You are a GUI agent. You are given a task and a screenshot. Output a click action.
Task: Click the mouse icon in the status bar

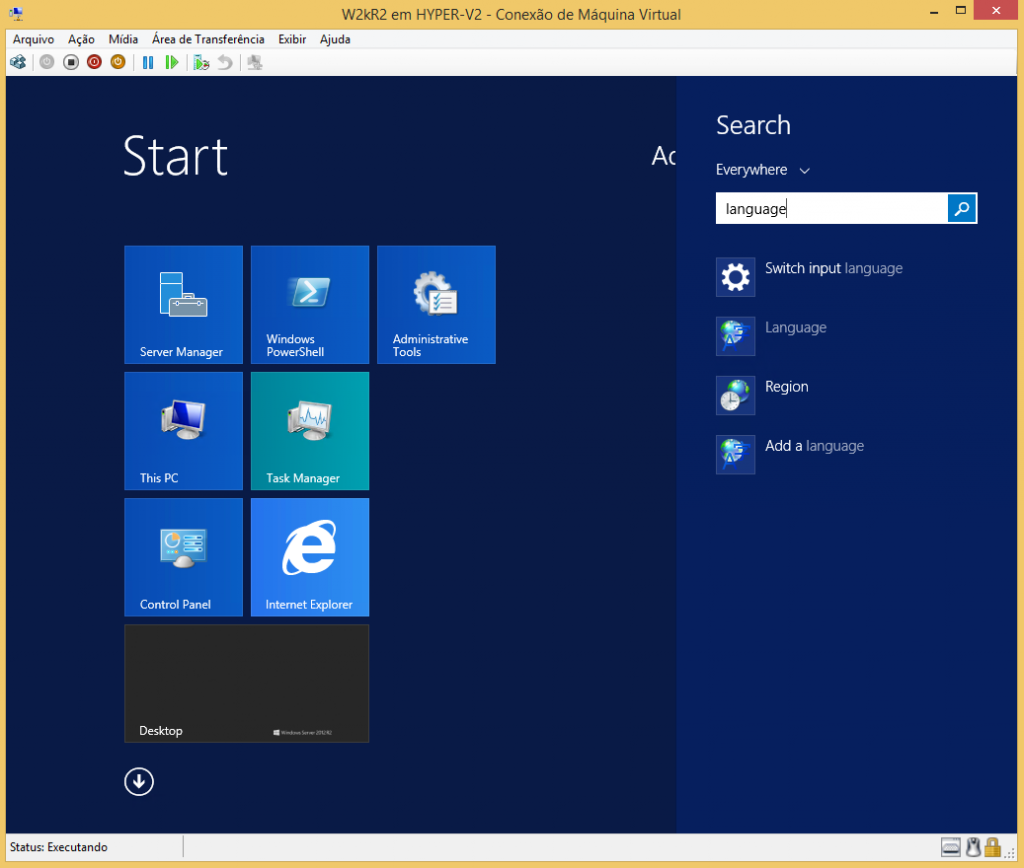(973, 847)
